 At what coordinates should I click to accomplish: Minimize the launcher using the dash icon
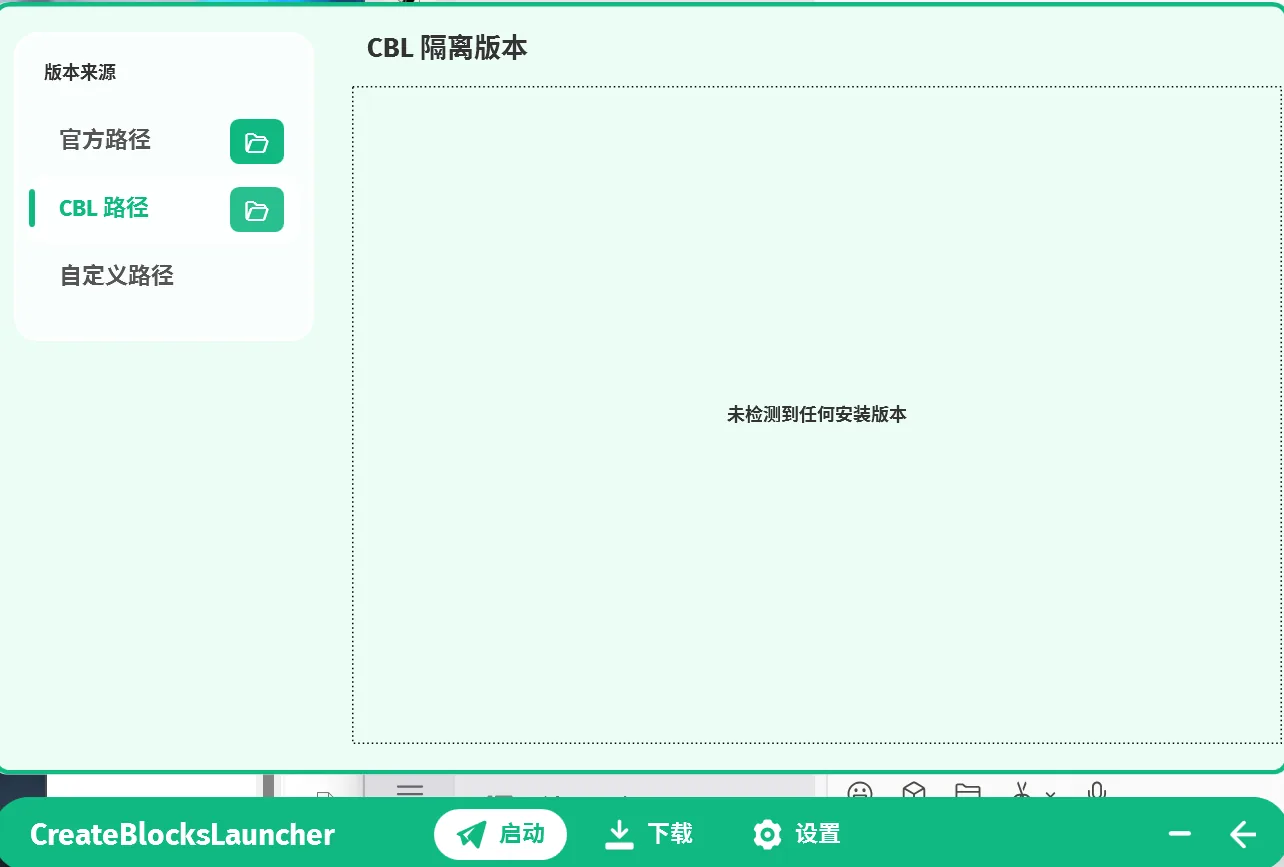(x=1180, y=834)
